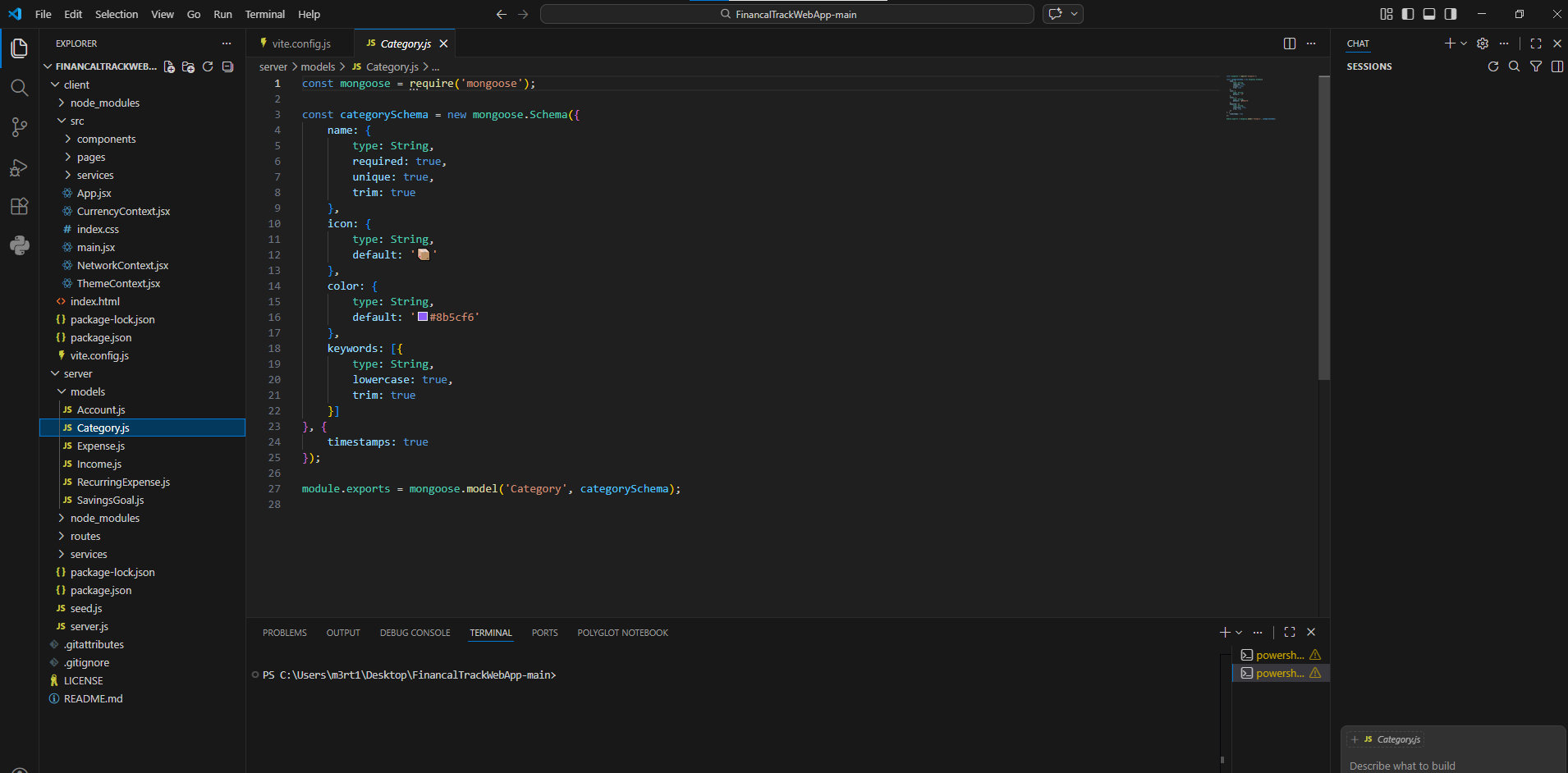Select the Python icon in the activity bar
This screenshot has height=773, width=1568.
click(x=19, y=245)
